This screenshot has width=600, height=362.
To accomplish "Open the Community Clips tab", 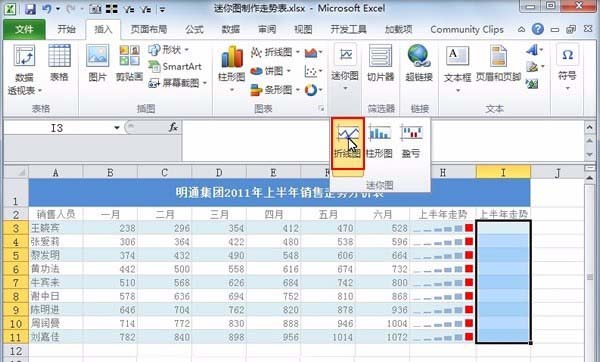I will [467, 29].
